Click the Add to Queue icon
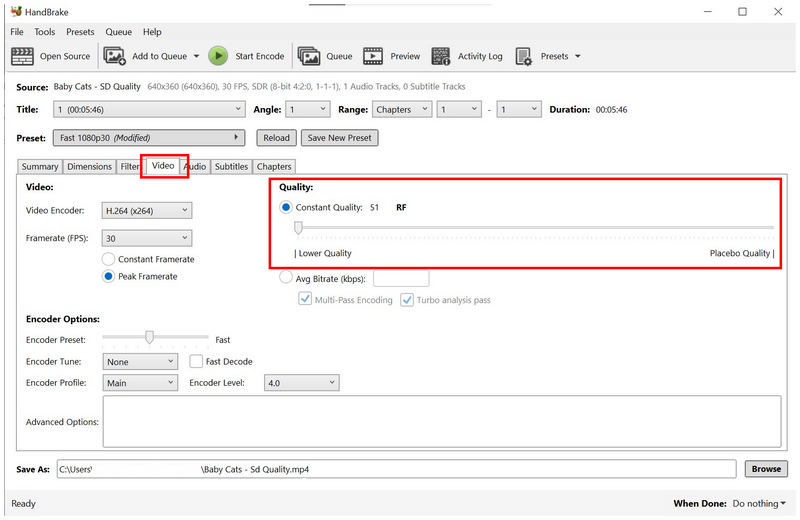Screen dimensions: 800x520 115,56
